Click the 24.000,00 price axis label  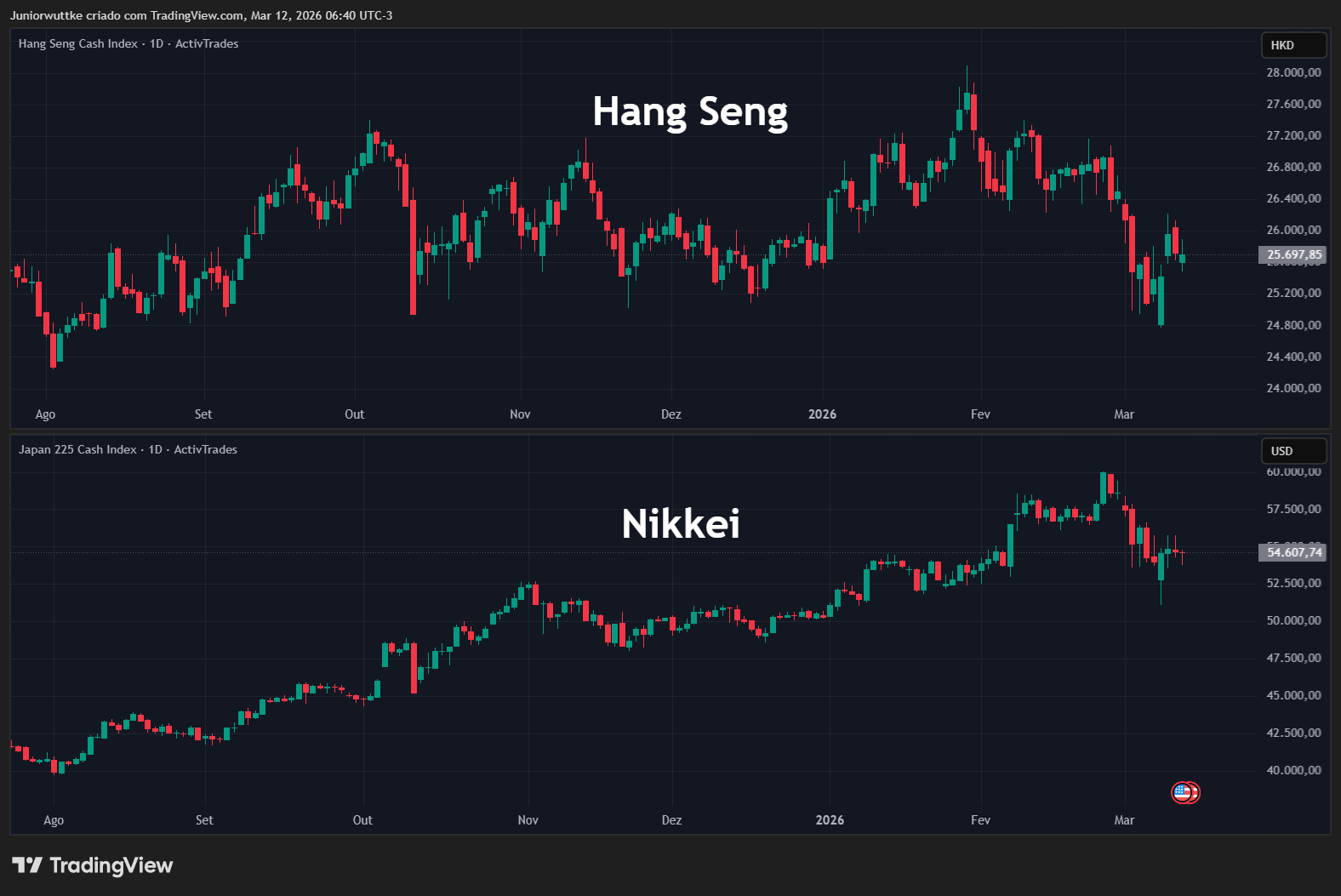click(1293, 388)
